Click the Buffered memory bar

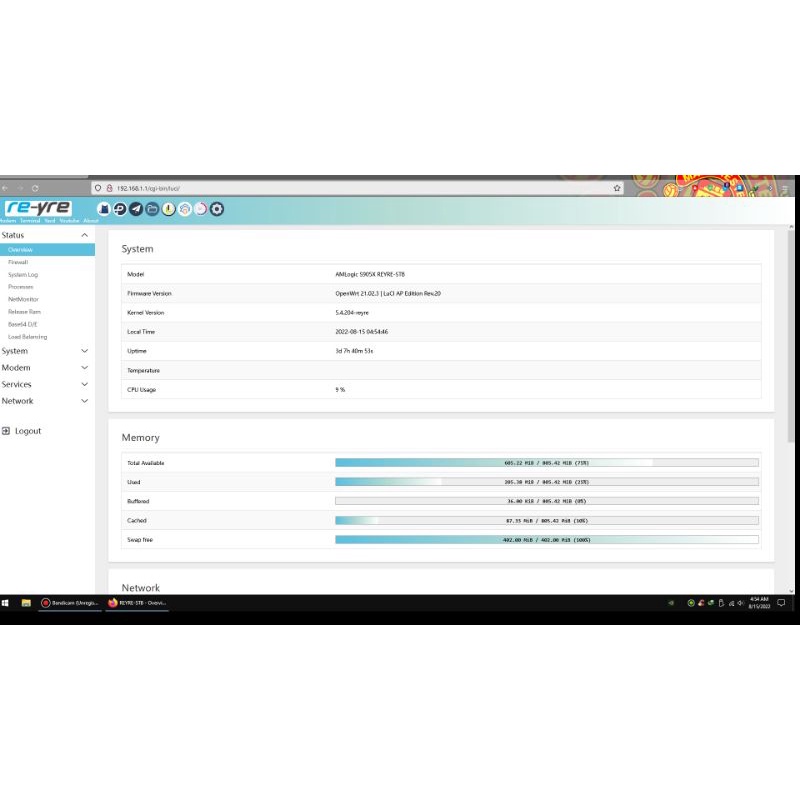(x=546, y=501)
